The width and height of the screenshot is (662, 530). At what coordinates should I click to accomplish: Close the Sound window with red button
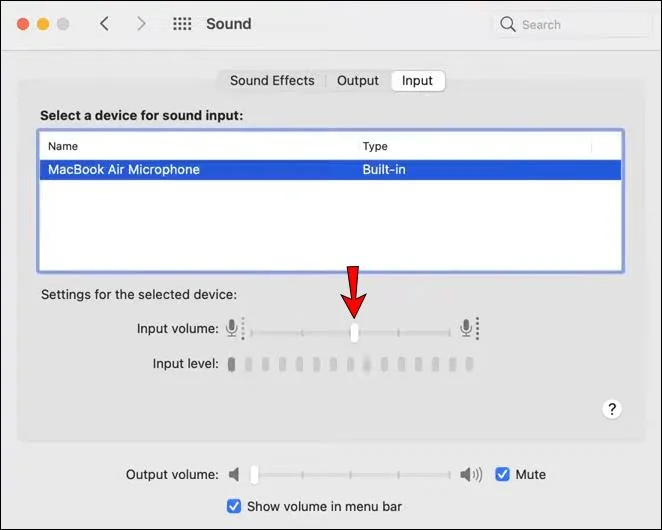pos(23,24)
